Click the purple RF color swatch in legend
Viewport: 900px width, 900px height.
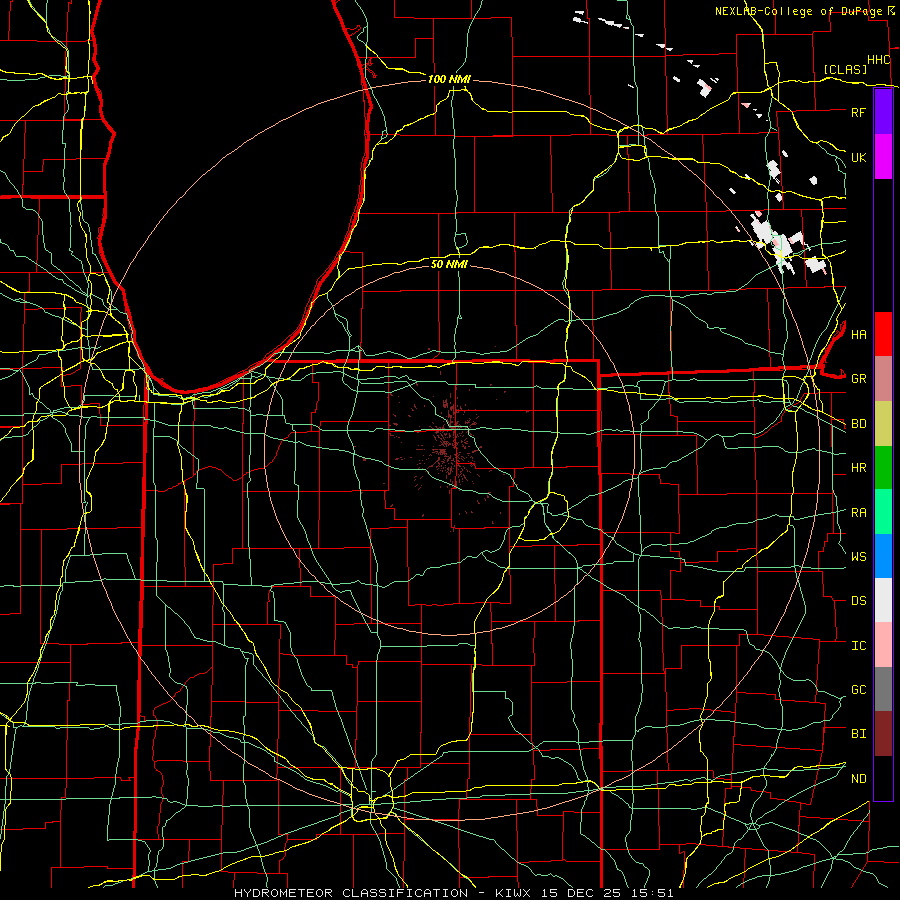click(x=883, y=112)
